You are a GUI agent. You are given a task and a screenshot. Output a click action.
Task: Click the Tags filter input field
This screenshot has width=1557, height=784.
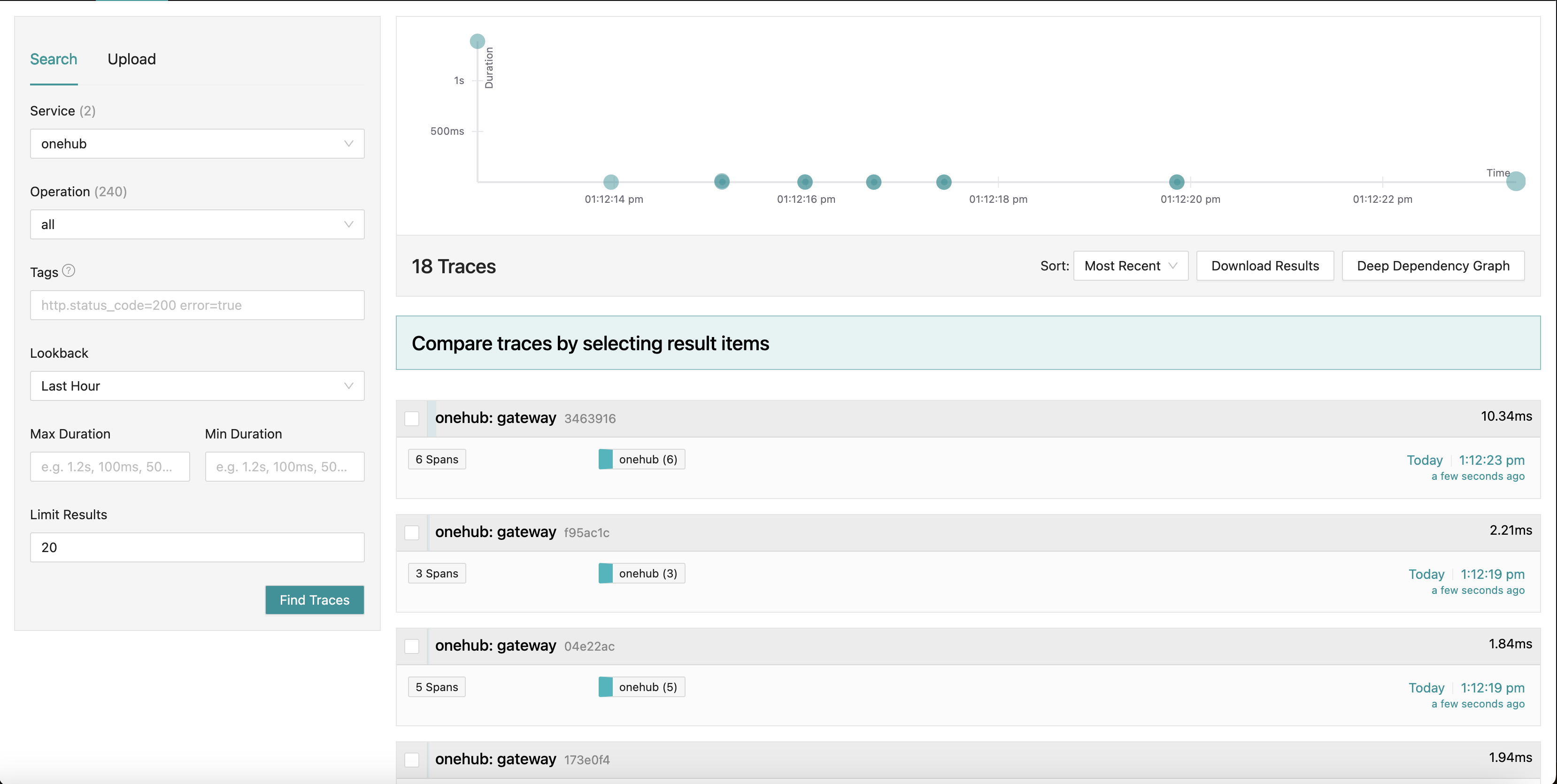click(196, 305)
